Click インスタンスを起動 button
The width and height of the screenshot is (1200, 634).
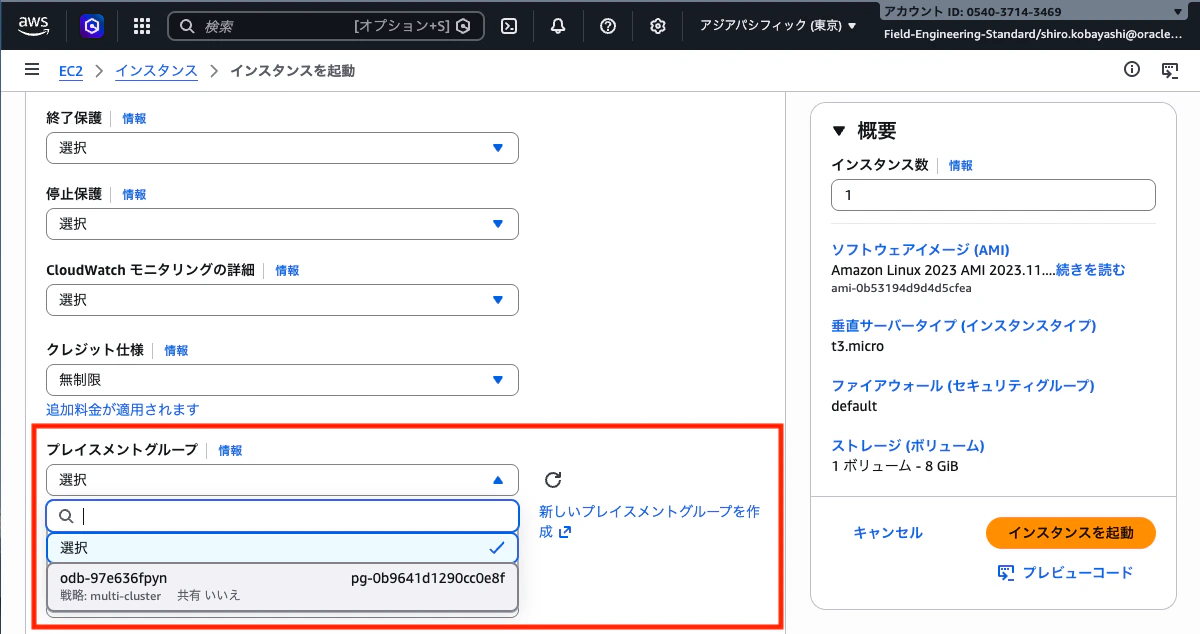(x=1071, y=533)
